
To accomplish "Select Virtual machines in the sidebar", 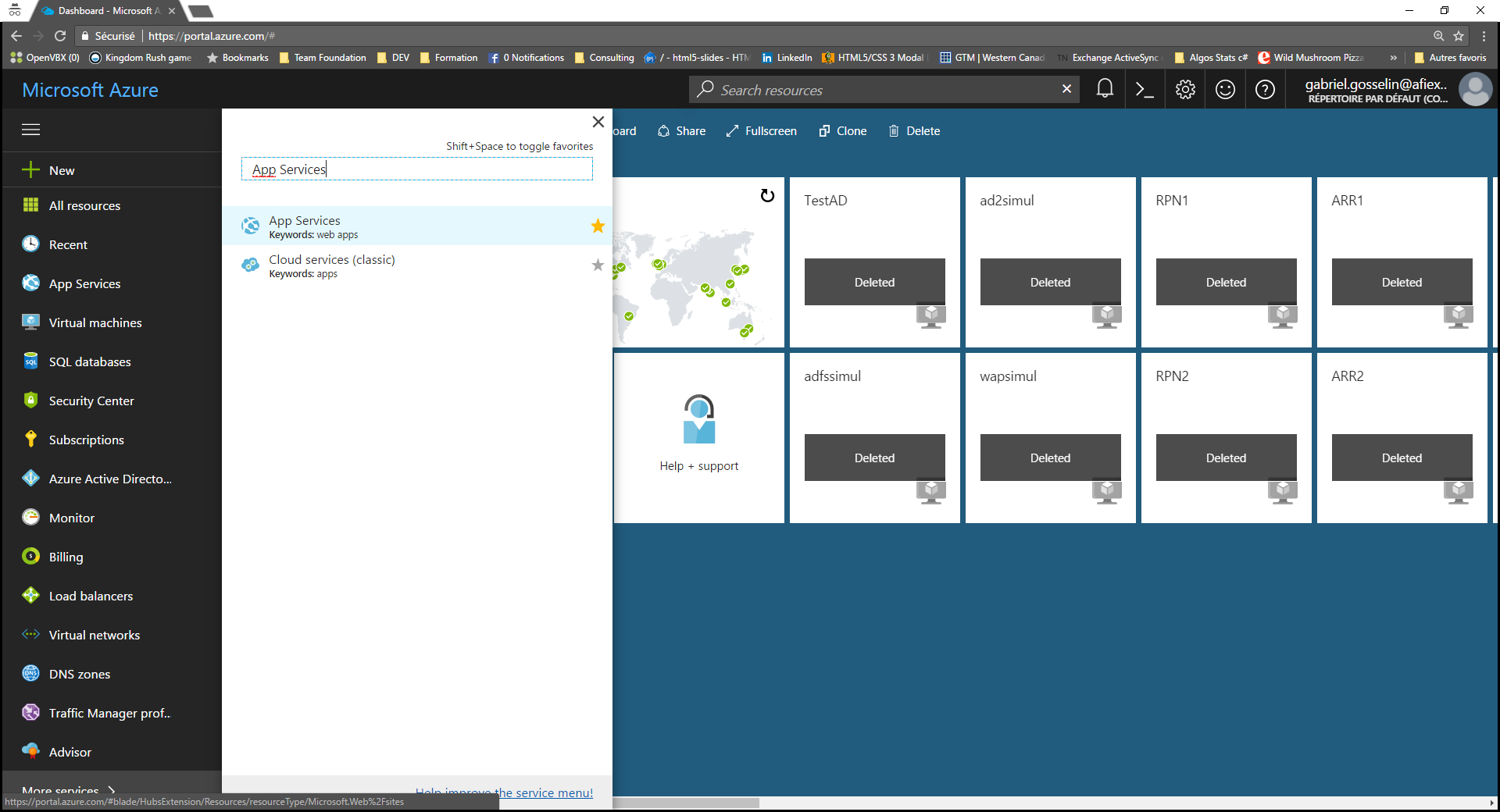I will pos(95,322).
